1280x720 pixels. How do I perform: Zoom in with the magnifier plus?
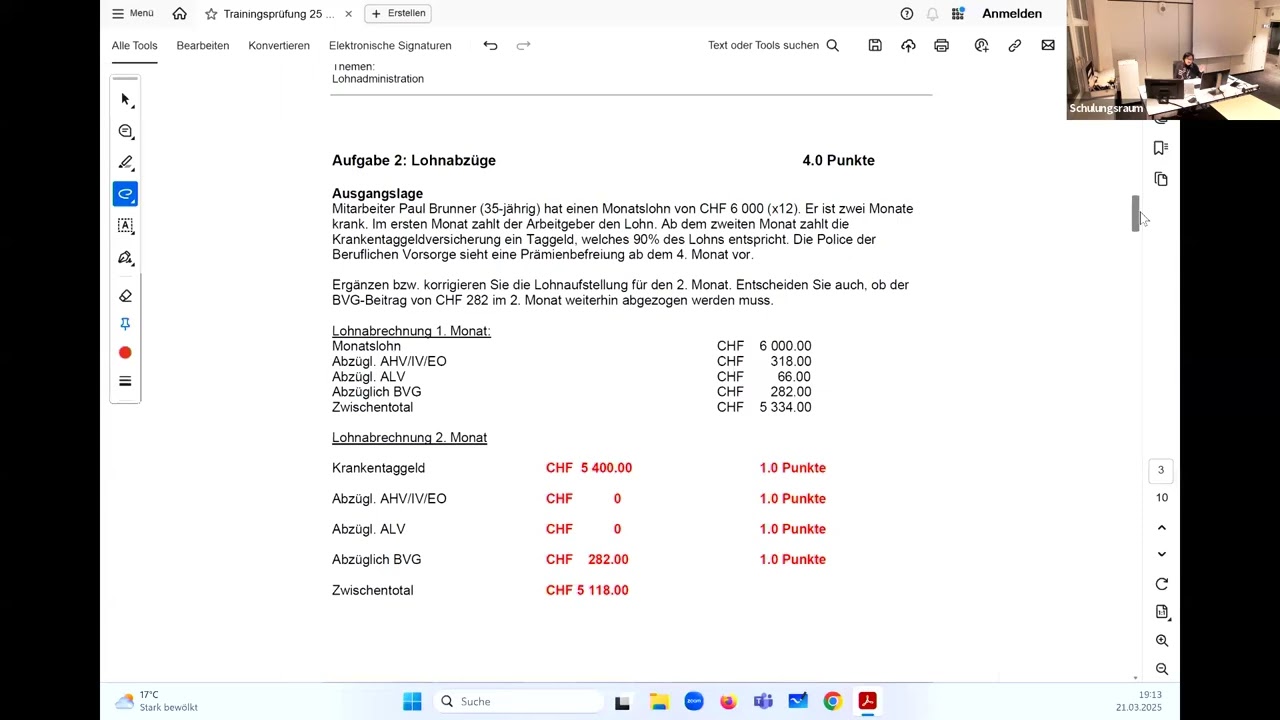click(1161, 641)
